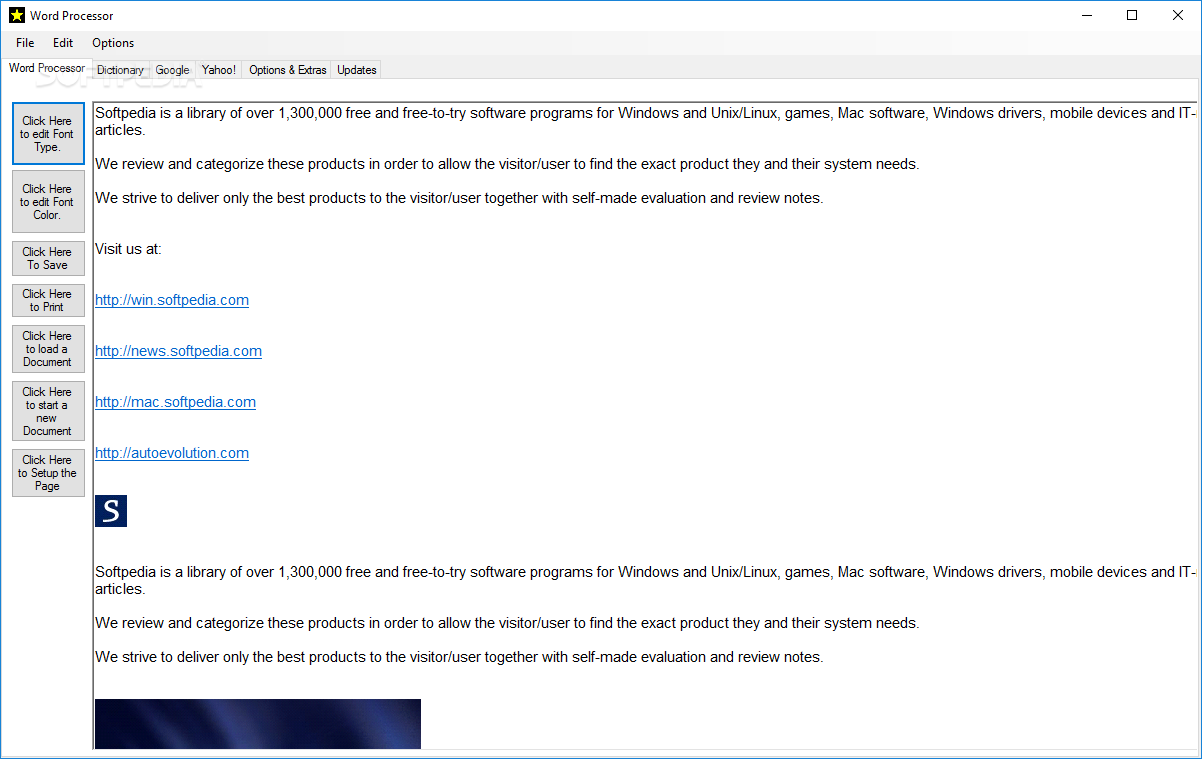Click second 'Softpedia is a library' paragraph below logo

coord(645,580)
